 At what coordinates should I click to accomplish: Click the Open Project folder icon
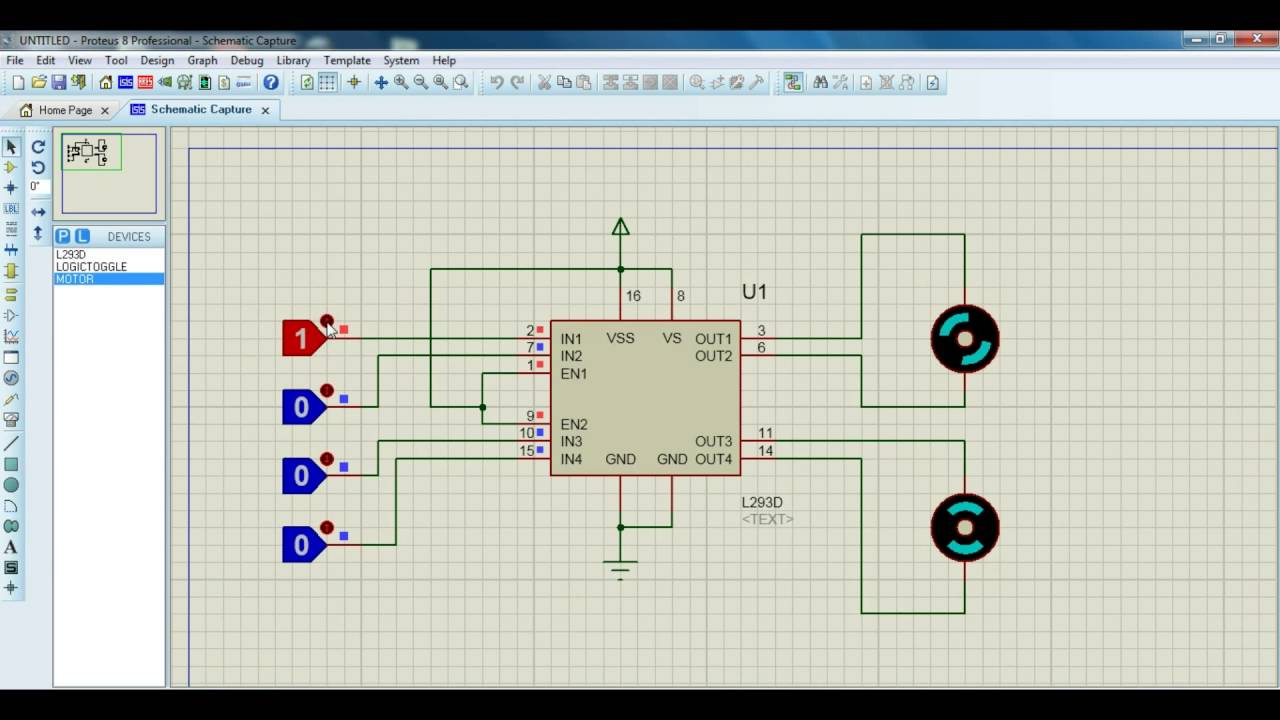pyautogui.click(x=39, y=83)
